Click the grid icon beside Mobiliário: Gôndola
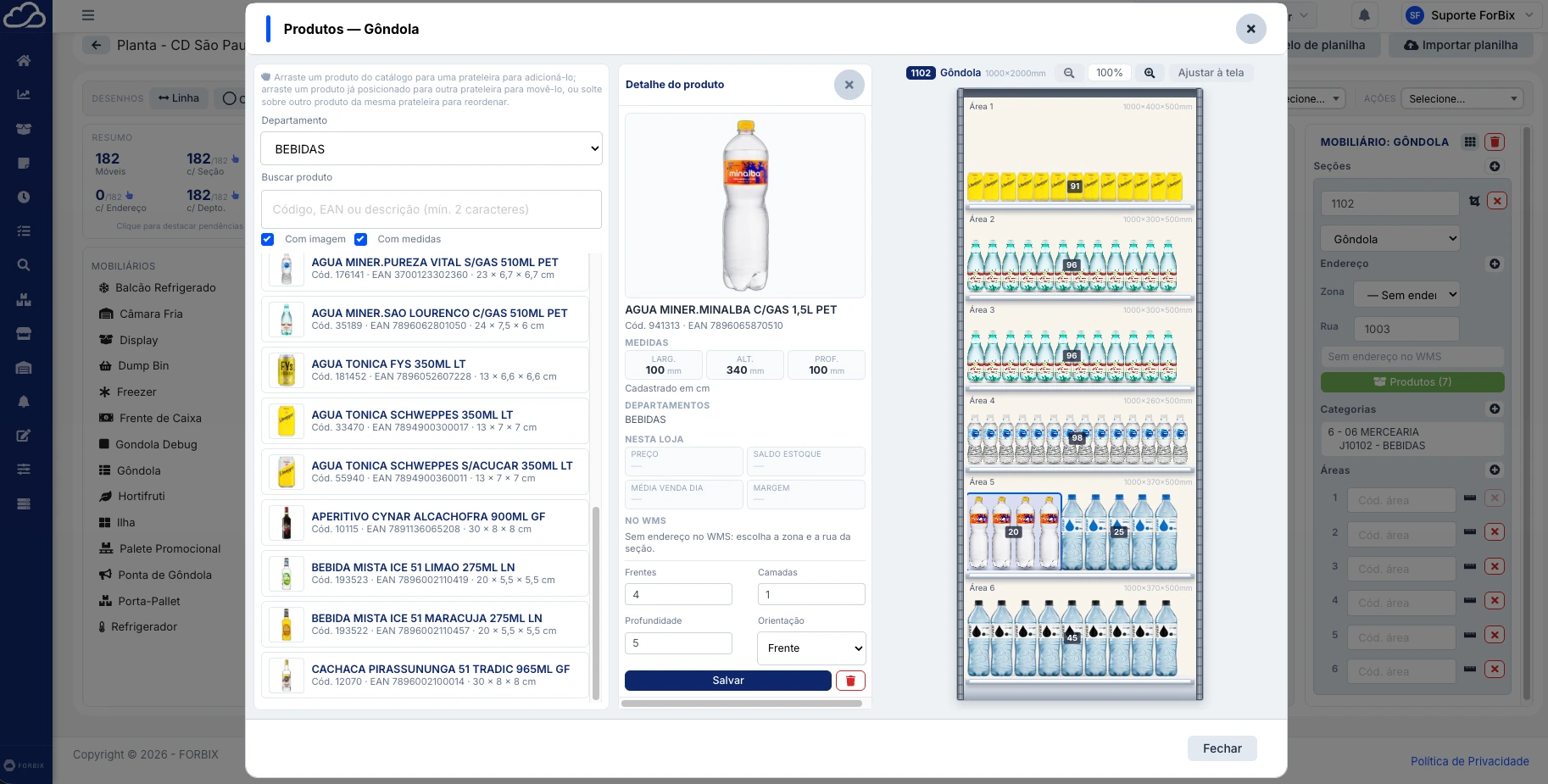 coord(1470,142)
